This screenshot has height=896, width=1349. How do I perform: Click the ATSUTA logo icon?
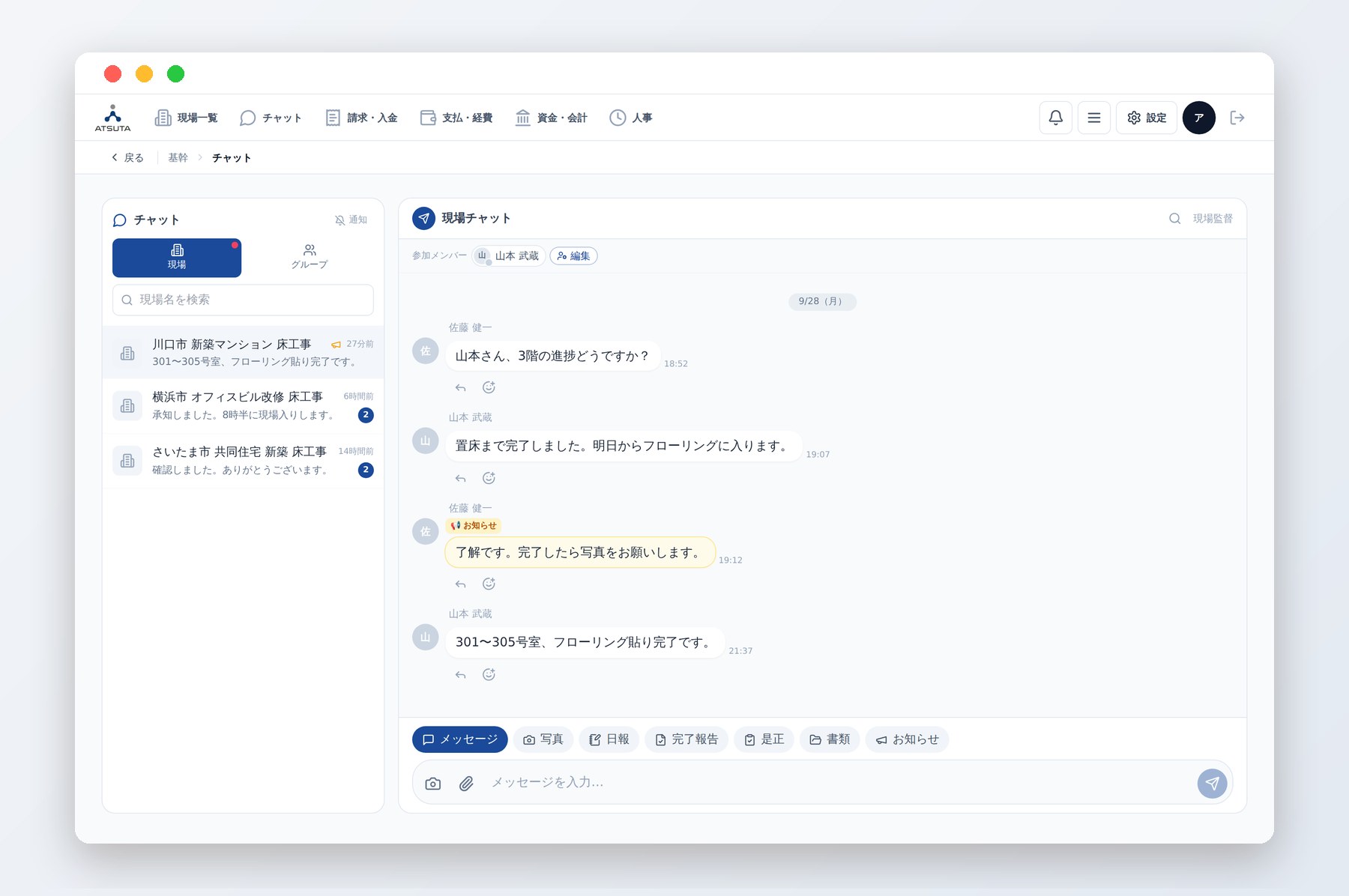click(x=112, y=118)
